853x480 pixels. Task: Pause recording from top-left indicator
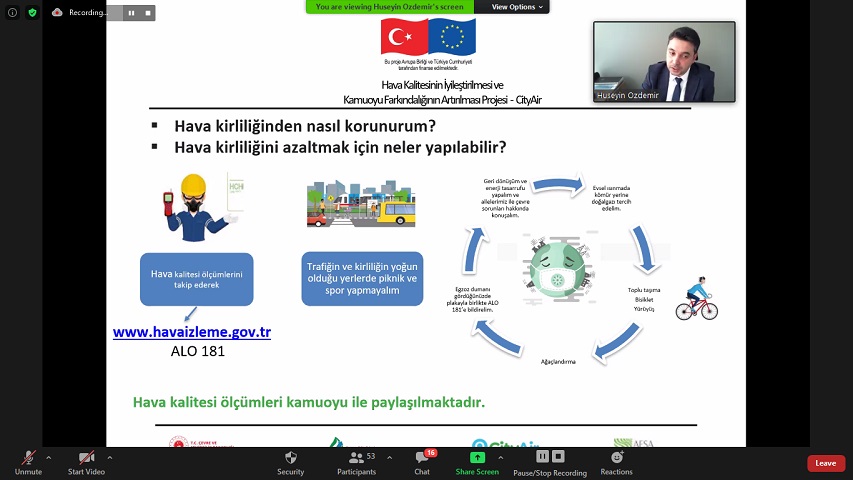point(131,13)
